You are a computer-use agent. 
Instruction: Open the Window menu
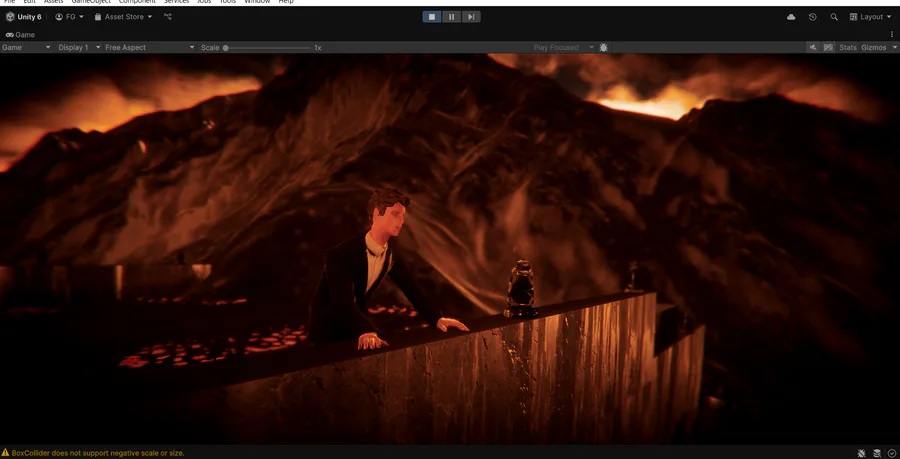click(x=257, y=2)
